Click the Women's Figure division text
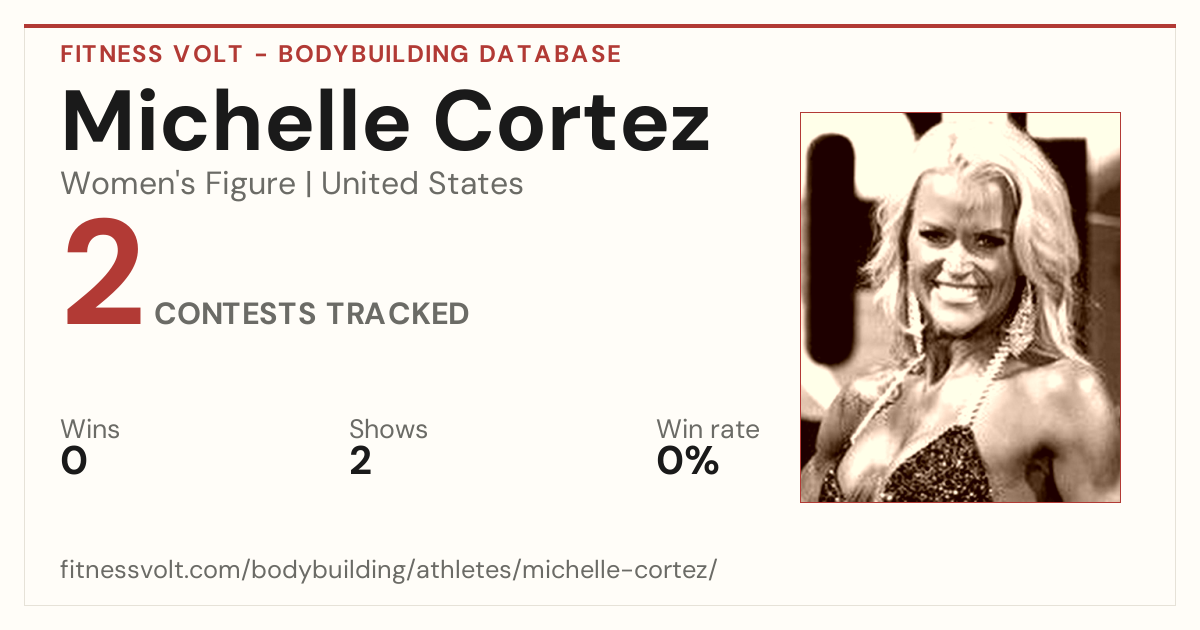Screen dimensions: 1200x630 (x=178, y=184)
